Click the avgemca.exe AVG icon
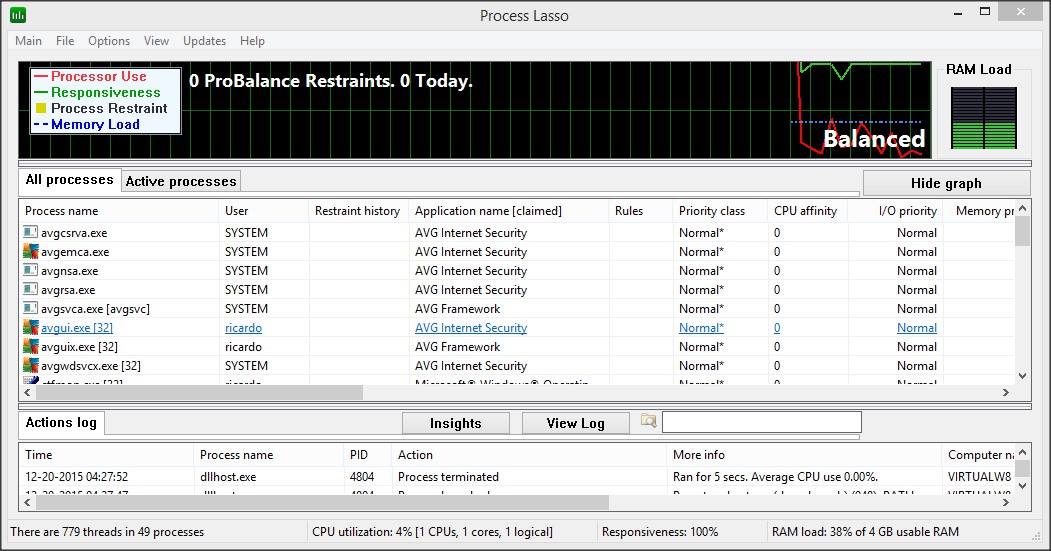1051x551 pixels. [31, 251]
